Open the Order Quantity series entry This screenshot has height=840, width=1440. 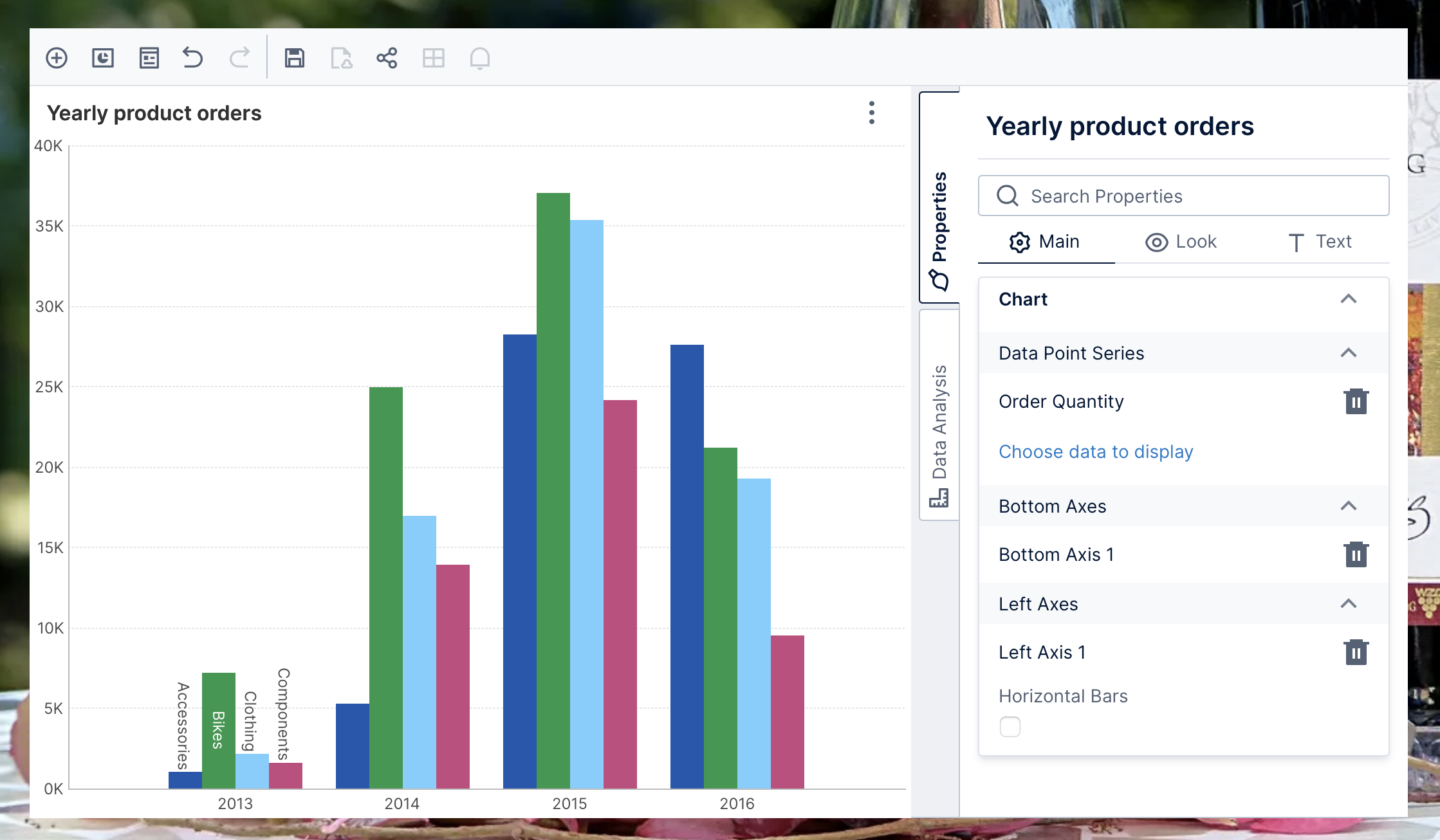pos(1061,401)
